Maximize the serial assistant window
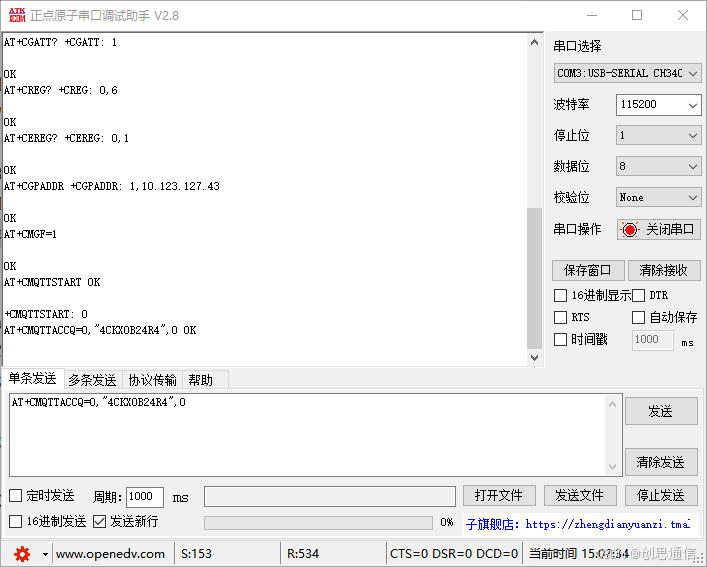The image size is (707, 567). tap(637, 15)
